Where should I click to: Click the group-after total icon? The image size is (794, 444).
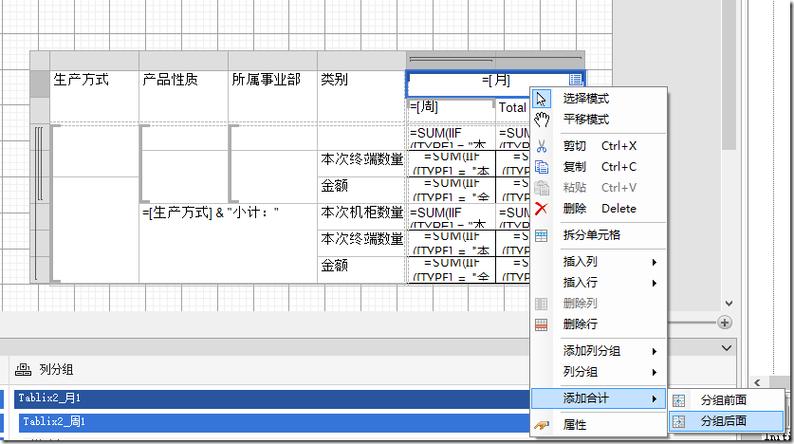coord(679,421)
